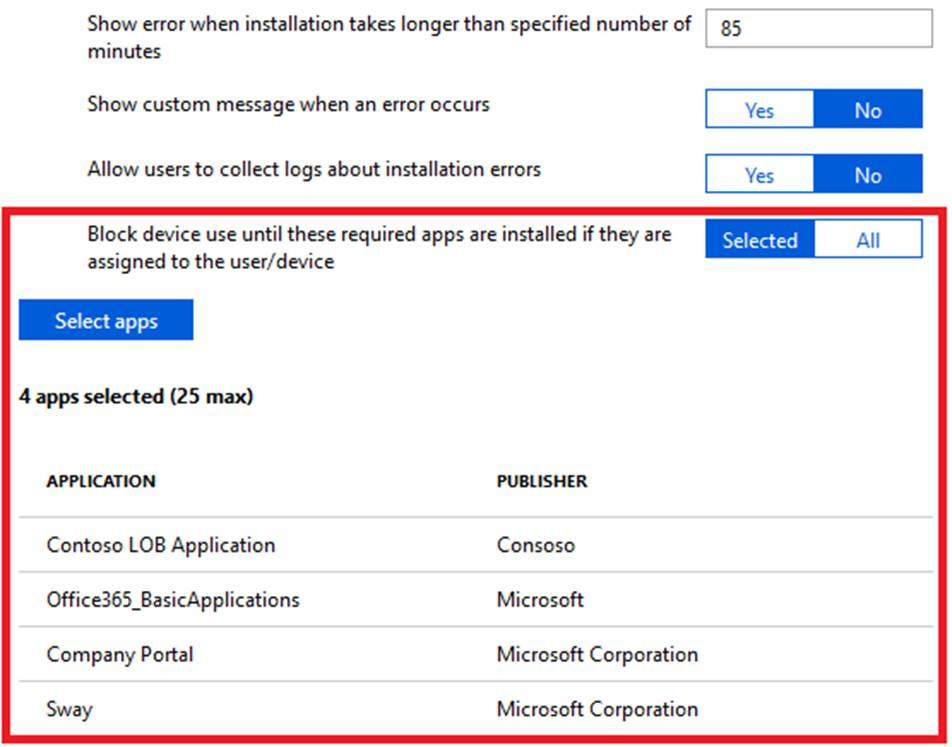Click the installation timeout minutes field
The width and height of the screenshot is (952, 747).
(x=818, y=28)
